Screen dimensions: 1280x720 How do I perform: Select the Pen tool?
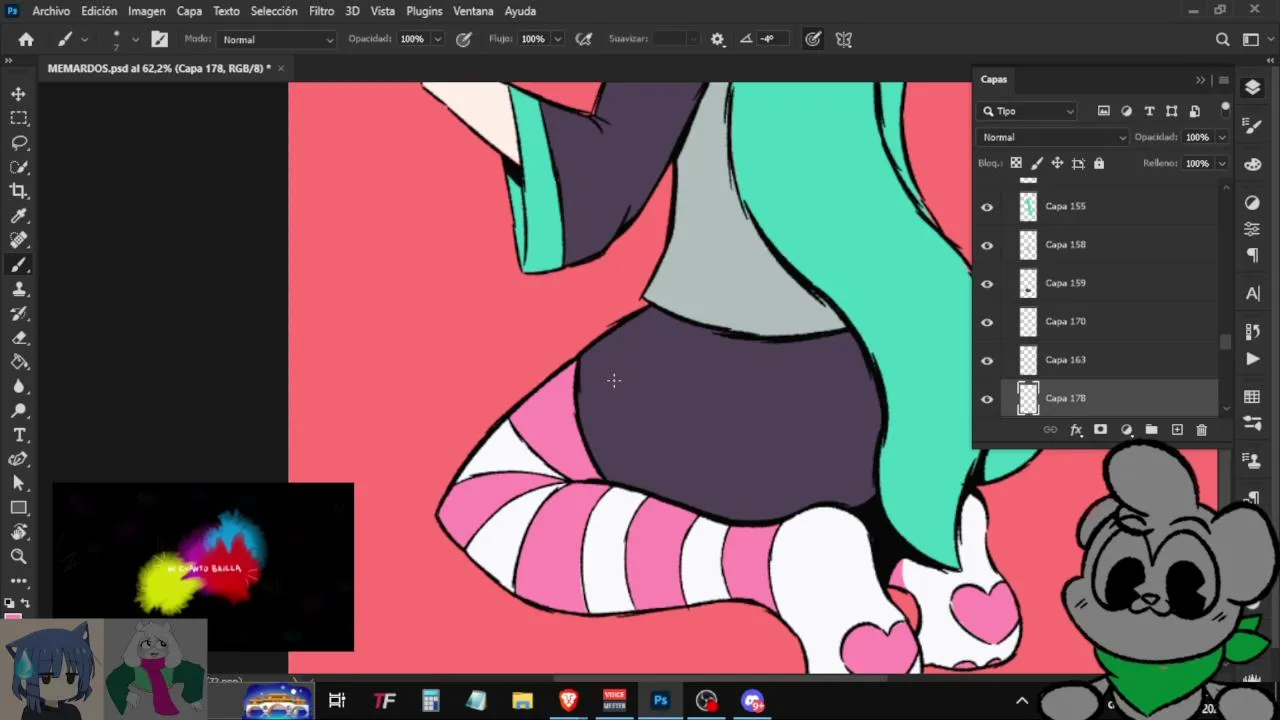19,459
